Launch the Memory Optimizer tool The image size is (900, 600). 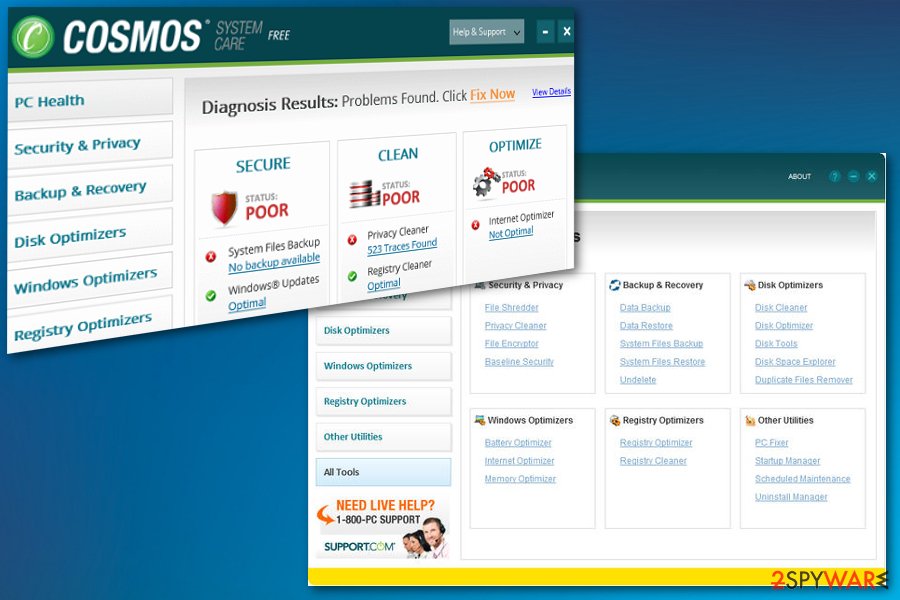tap(520, 479)
